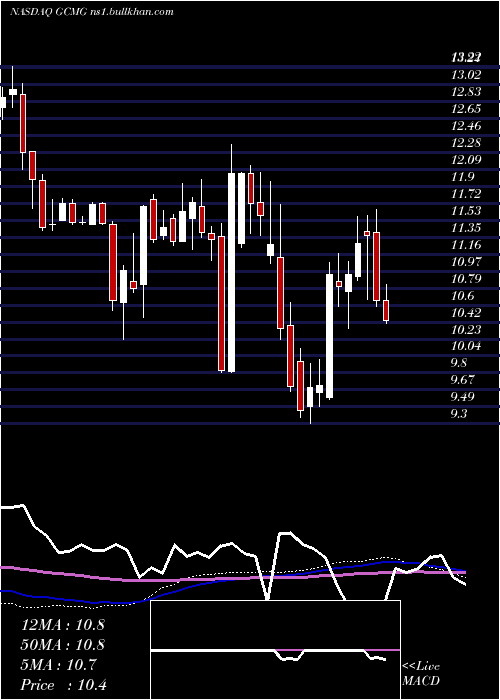
Task: Click the 11.72 price axis label
Action: (466, 194)
